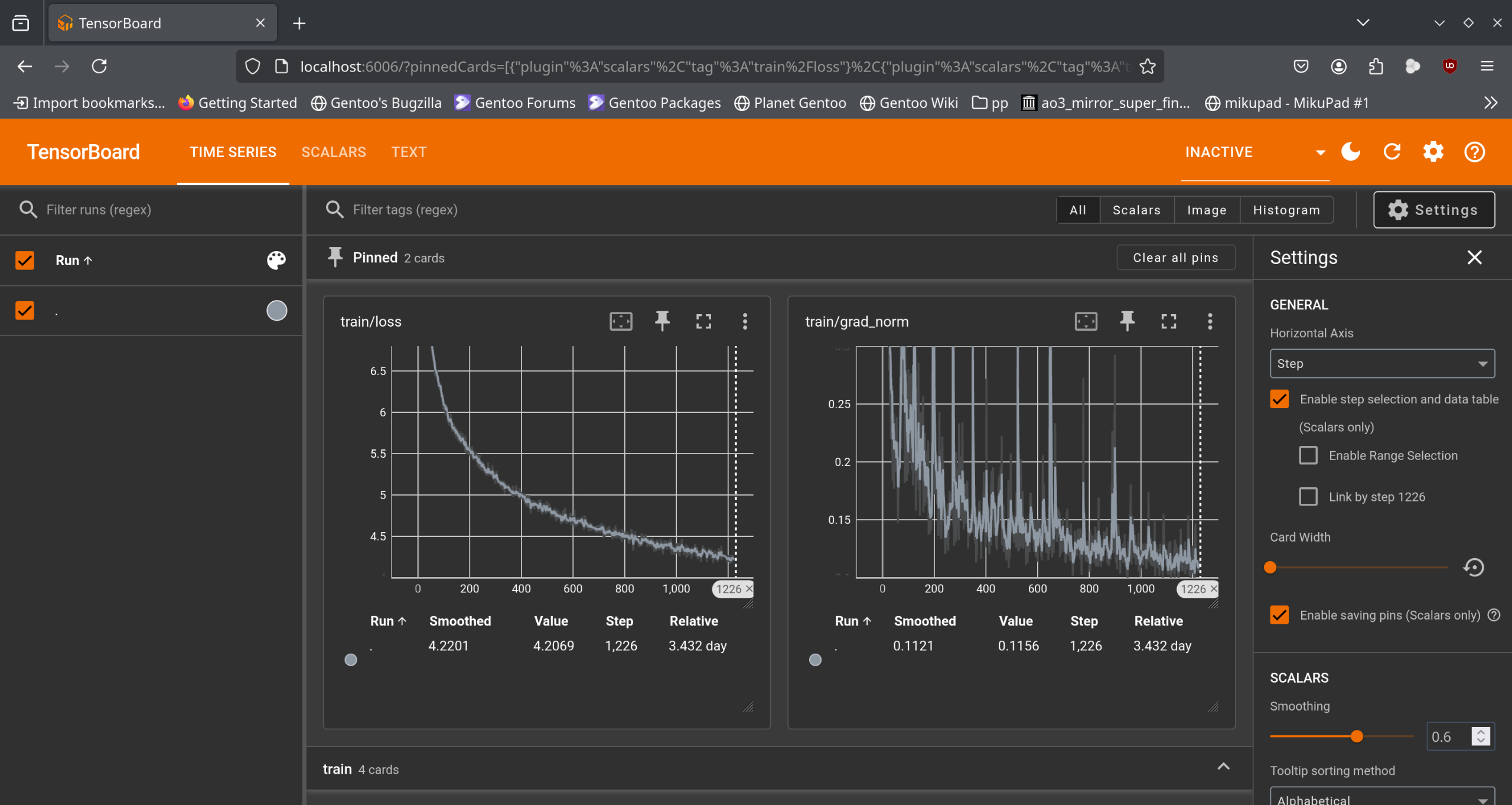Reset card width to default
This screenshot has width=1512, height=805.
(1474, 568)
